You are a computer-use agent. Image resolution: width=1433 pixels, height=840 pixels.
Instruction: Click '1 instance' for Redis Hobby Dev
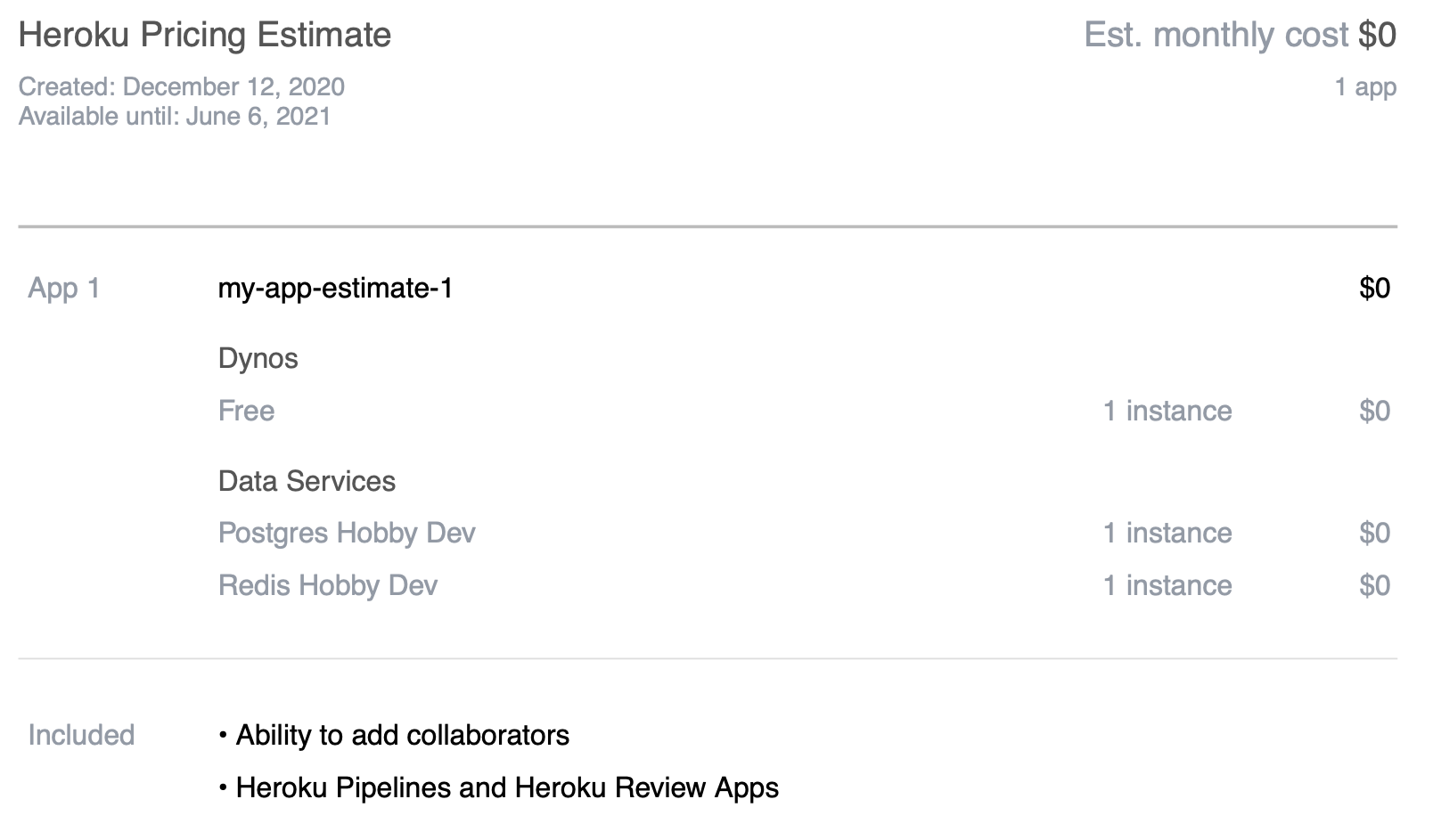click(x=1167, y=585)
